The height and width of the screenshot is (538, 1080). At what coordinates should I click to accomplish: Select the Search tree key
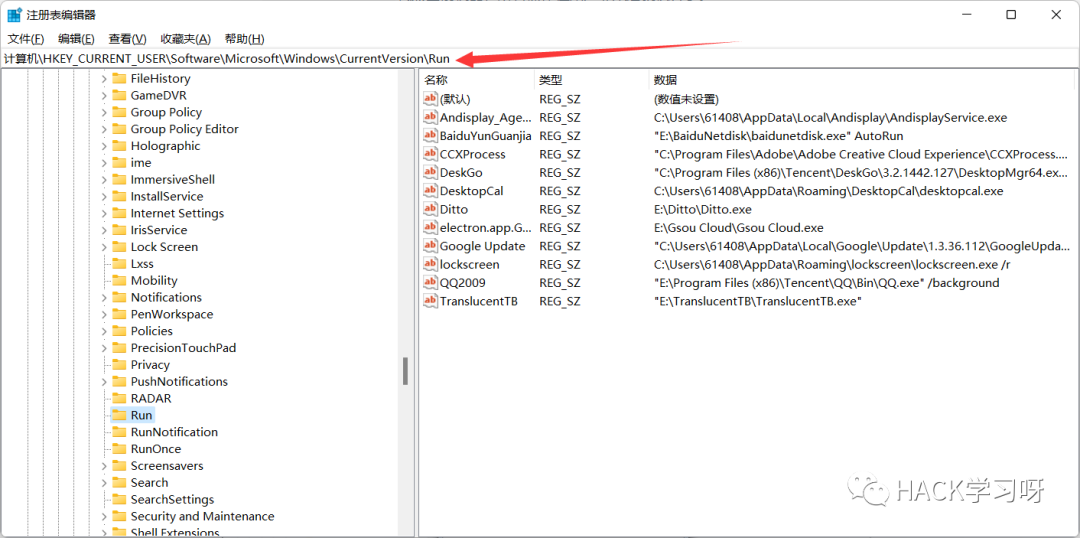pyautogui.click(x=149, y=483)
